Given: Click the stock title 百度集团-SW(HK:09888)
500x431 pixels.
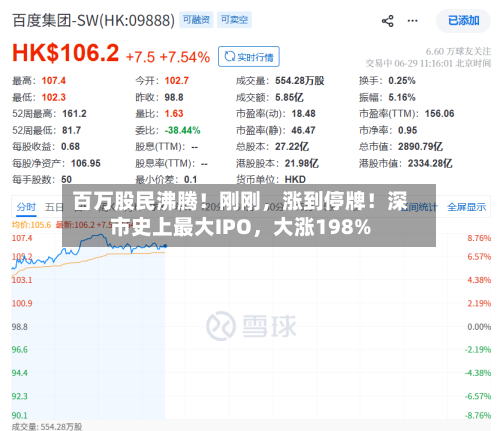Looking at the screenshot, I should tap(93, 21).
